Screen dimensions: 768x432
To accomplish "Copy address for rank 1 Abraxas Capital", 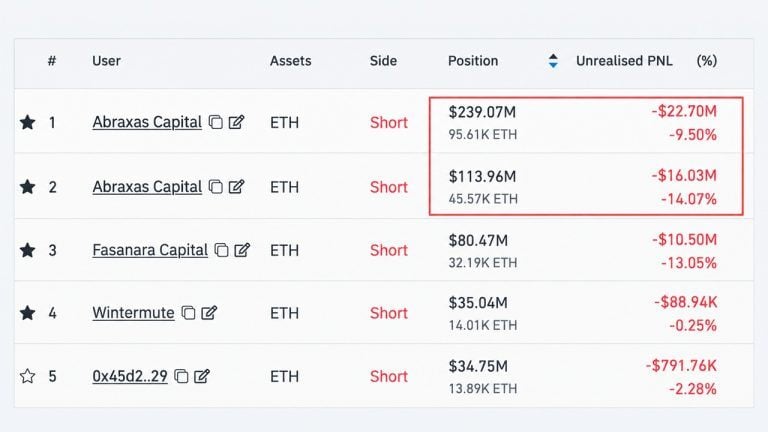I will tap(216, 122).
